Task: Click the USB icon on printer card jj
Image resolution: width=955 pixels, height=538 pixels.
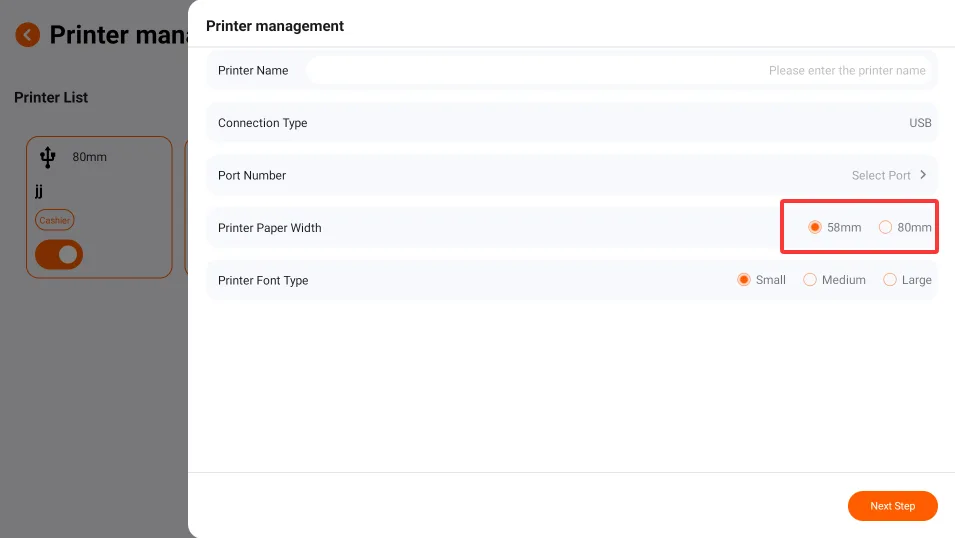Action: point(48,157)
